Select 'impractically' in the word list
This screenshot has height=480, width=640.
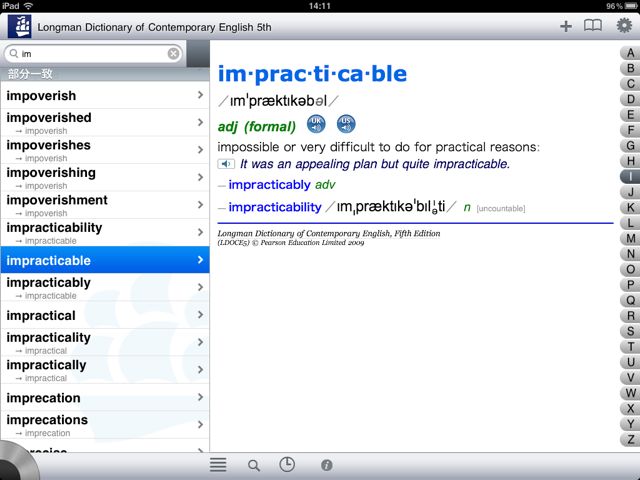pyautogui.click(x=105, y=370)
